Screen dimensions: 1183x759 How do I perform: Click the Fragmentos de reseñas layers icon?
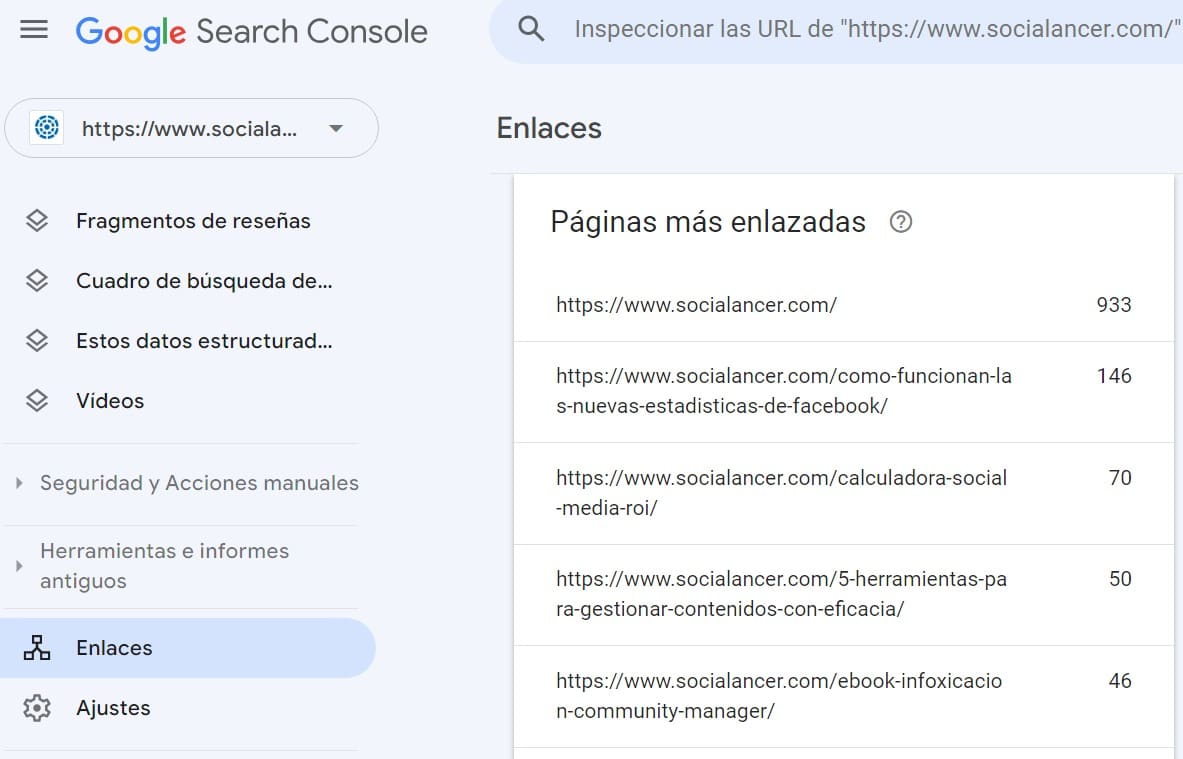coord(37,221)
